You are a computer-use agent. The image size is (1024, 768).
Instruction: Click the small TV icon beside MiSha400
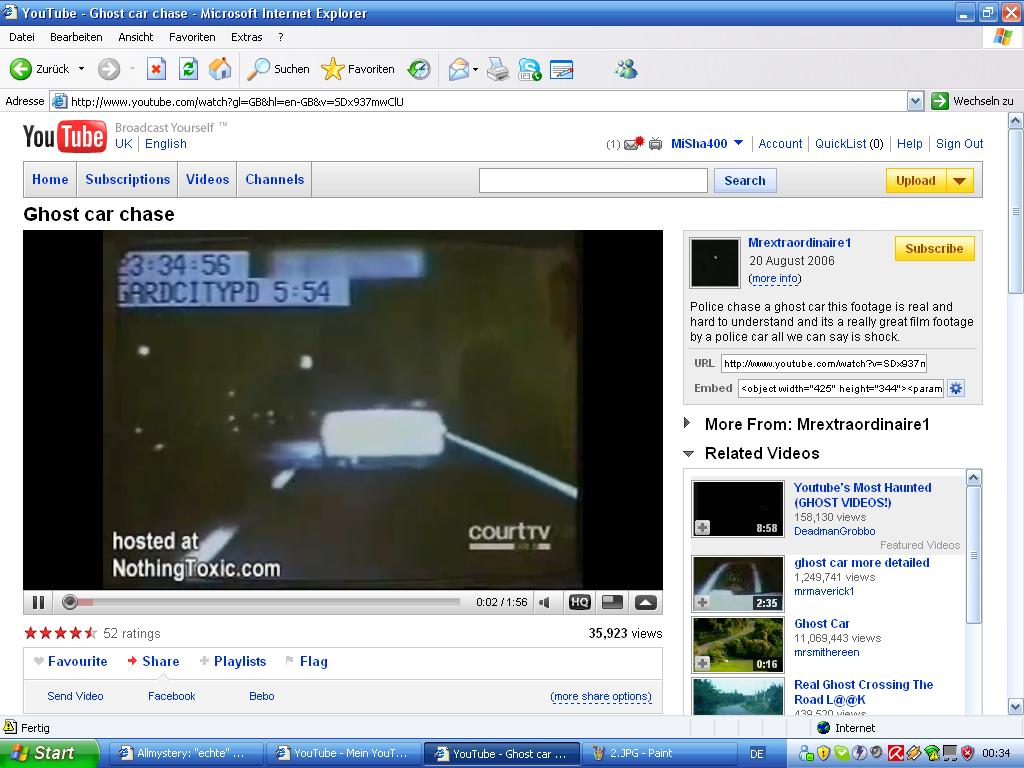pos(656,144)
